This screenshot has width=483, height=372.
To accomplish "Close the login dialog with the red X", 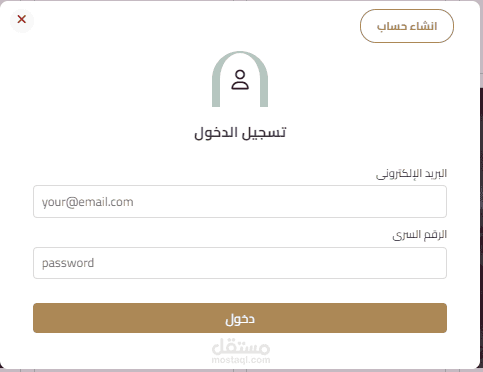I will coord(22,19).
